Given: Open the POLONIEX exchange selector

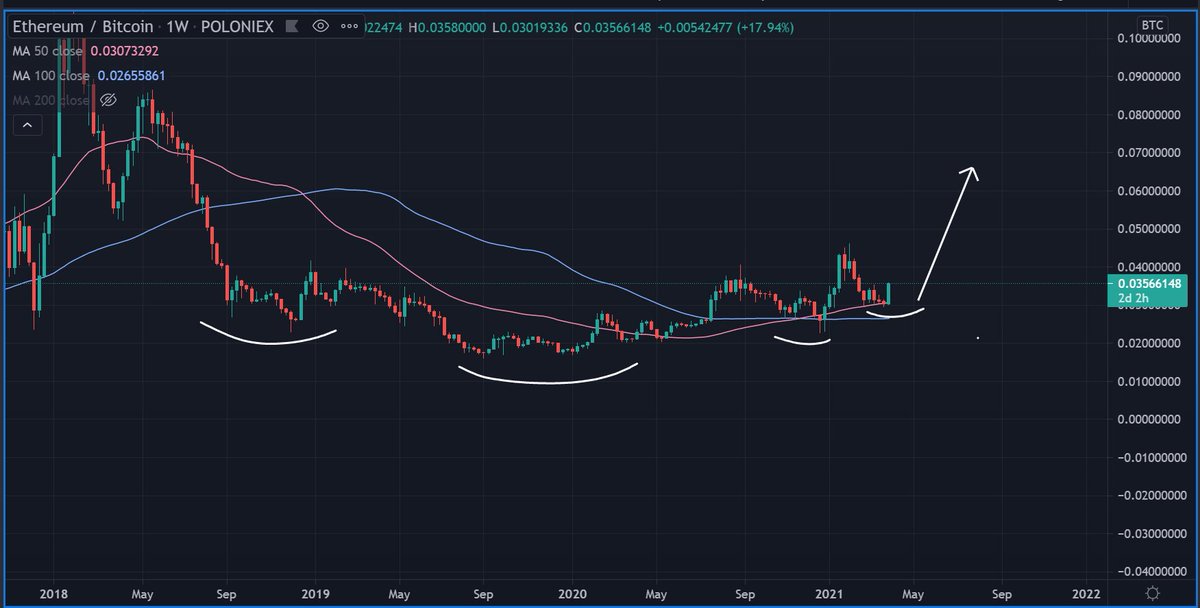Looking at the screenshot, I should 236,28.
